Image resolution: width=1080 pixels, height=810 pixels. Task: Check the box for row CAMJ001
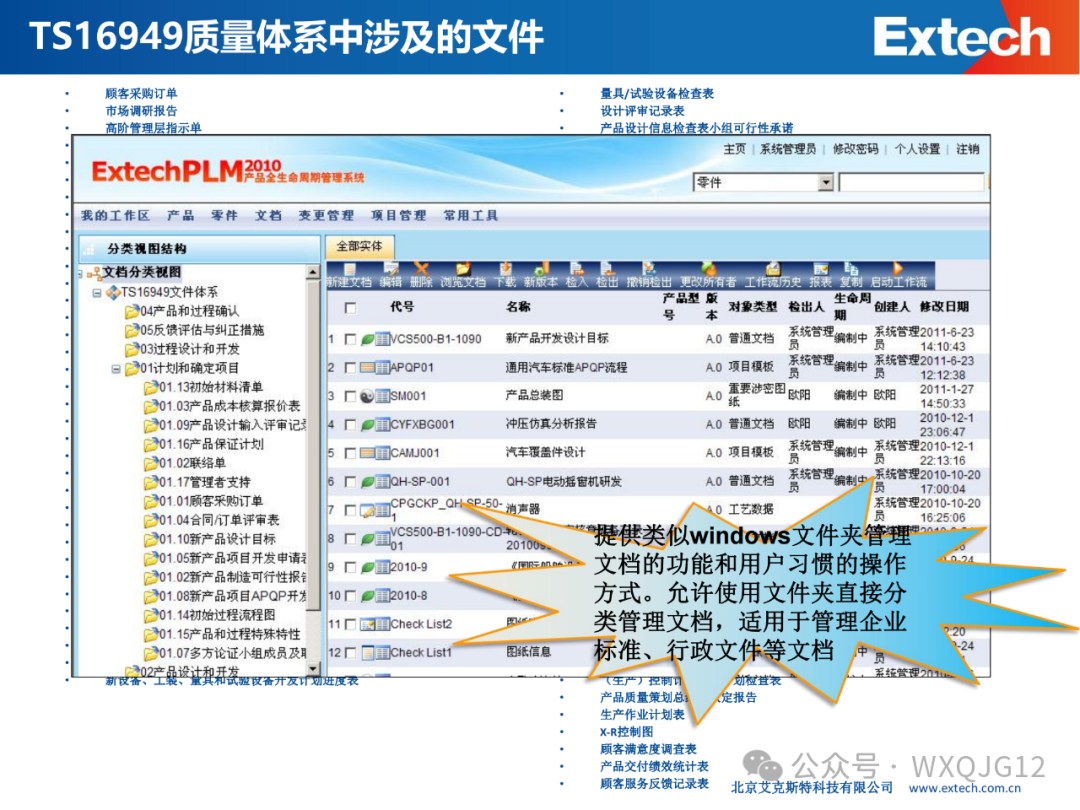click(x=350, y=453)
